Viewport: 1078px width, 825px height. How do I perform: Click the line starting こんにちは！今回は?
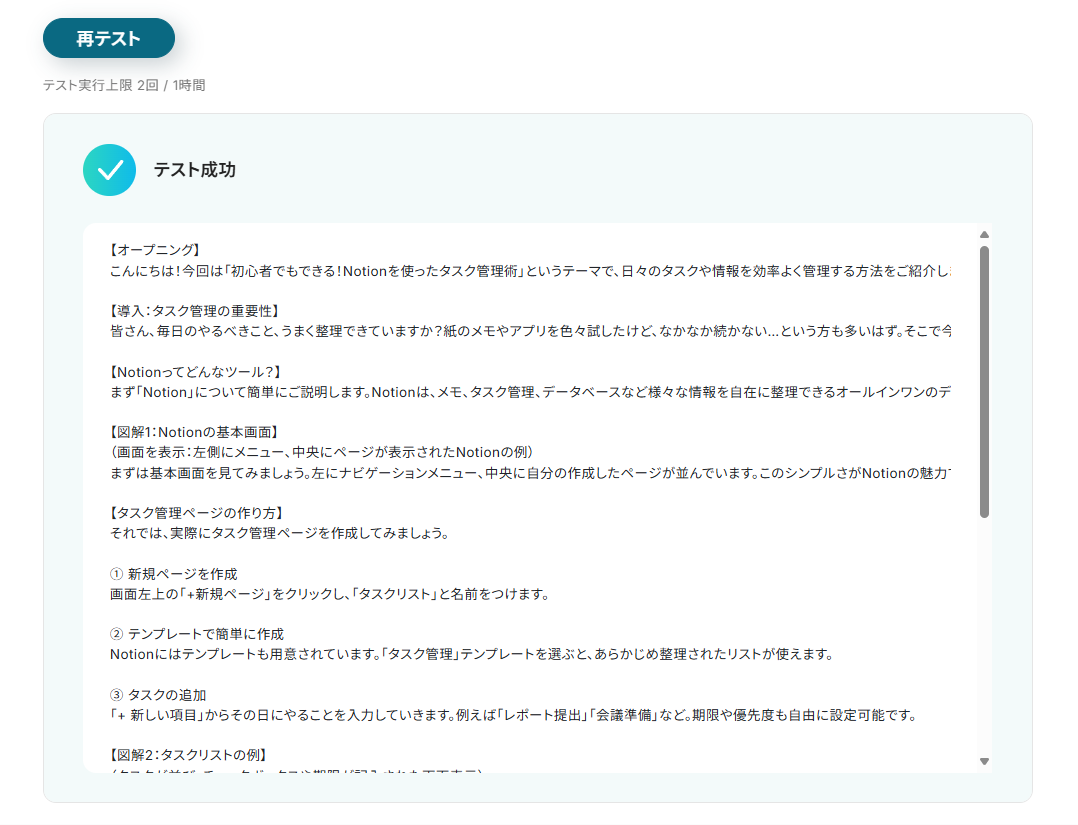pyautogui.click(x=530, y=271)
